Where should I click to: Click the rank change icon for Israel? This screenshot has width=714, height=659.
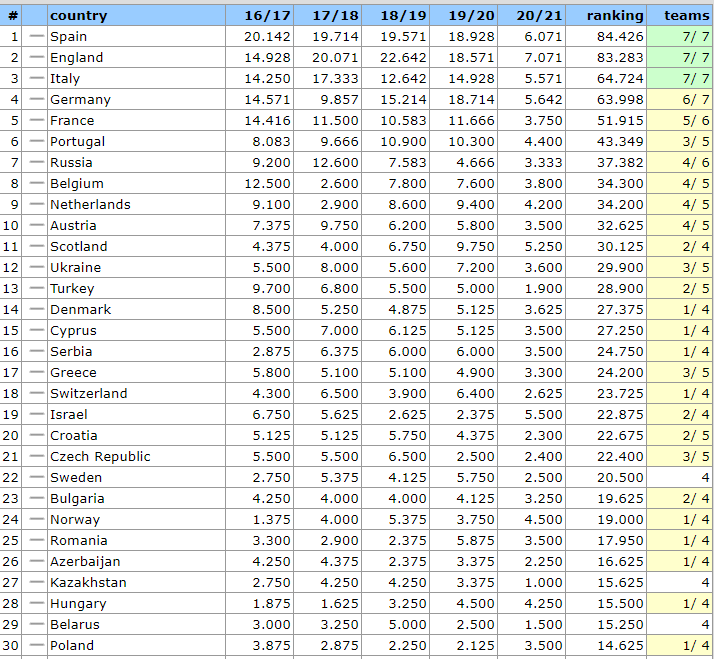tap(37, 414)
